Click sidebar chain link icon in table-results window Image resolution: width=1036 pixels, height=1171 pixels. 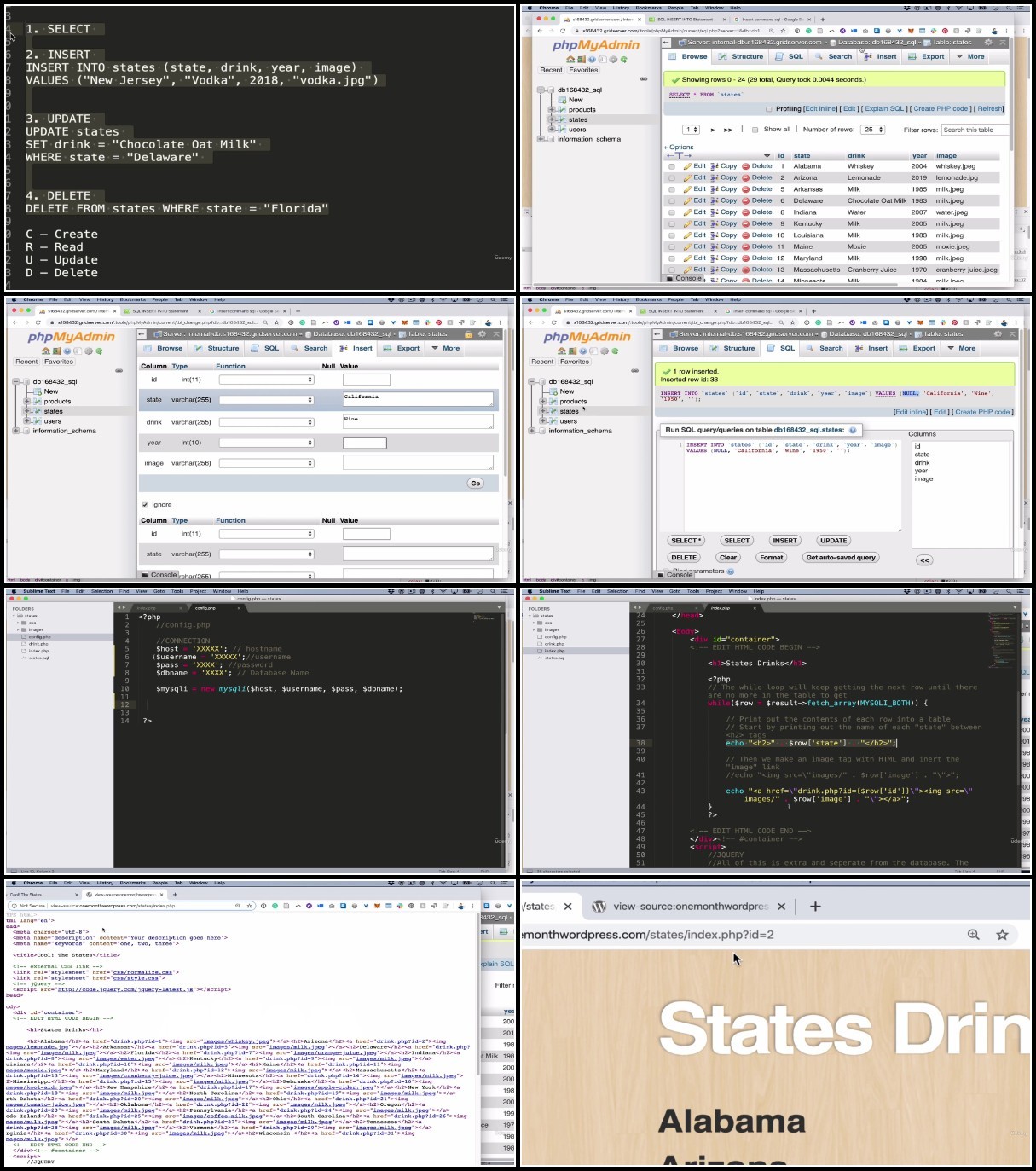[644, 79]
